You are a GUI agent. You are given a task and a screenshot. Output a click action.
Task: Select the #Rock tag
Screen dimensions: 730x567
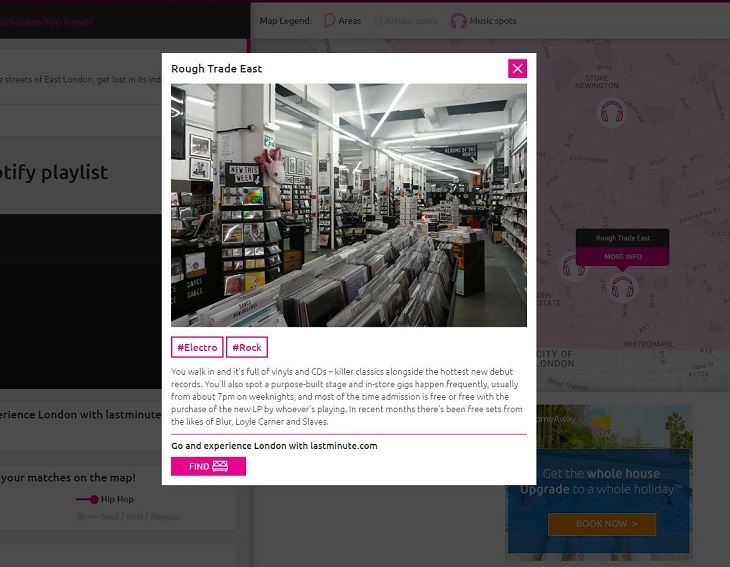(x=247, y=347)
